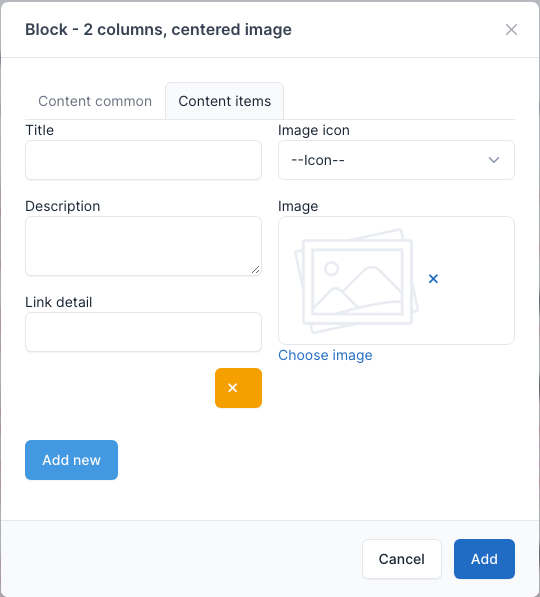
Task: Confirm with the Add button
Action: (x=484, y=559)
